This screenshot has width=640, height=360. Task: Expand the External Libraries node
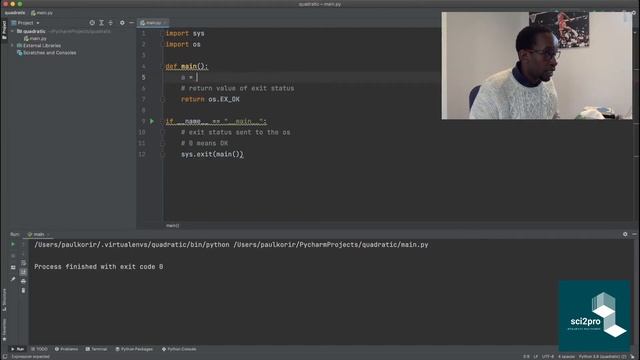pos(12,45)
